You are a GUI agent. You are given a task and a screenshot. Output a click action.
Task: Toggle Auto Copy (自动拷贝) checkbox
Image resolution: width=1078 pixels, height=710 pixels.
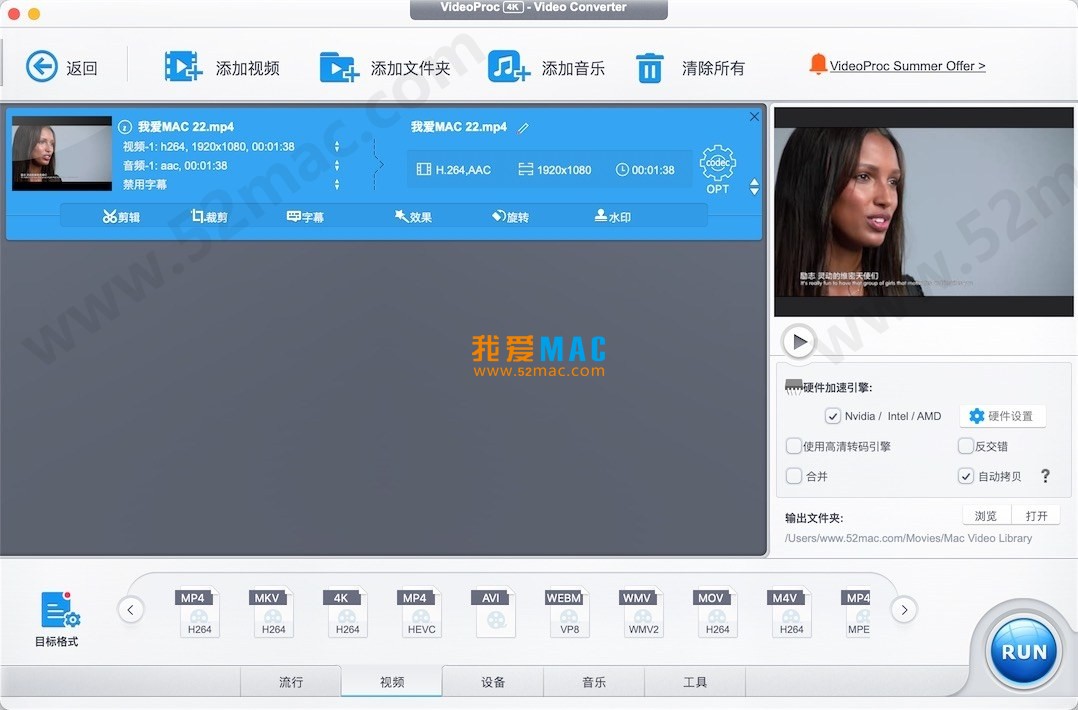tap(965, 476)
